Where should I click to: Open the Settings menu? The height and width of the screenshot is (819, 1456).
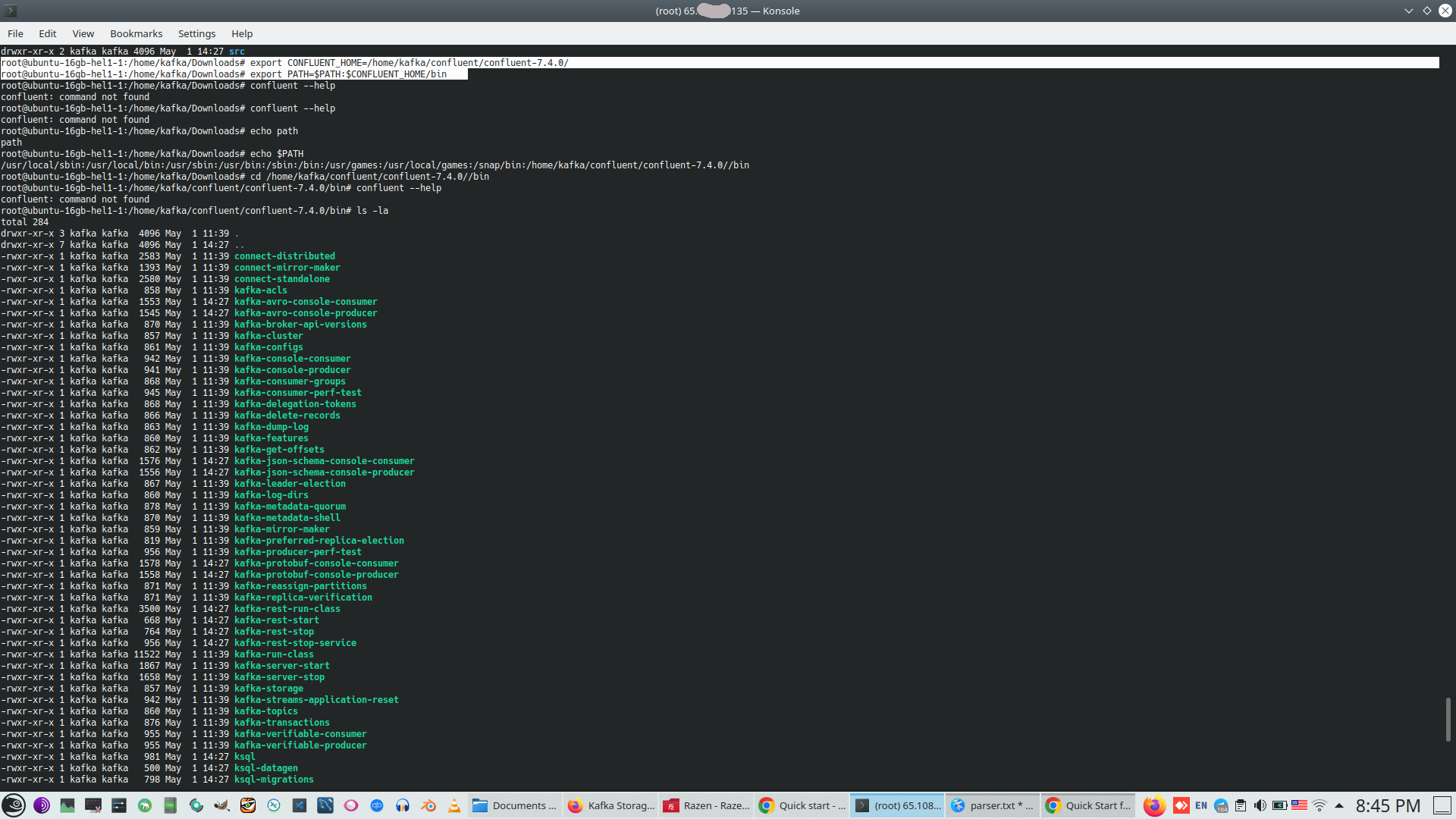coord(196,33)
